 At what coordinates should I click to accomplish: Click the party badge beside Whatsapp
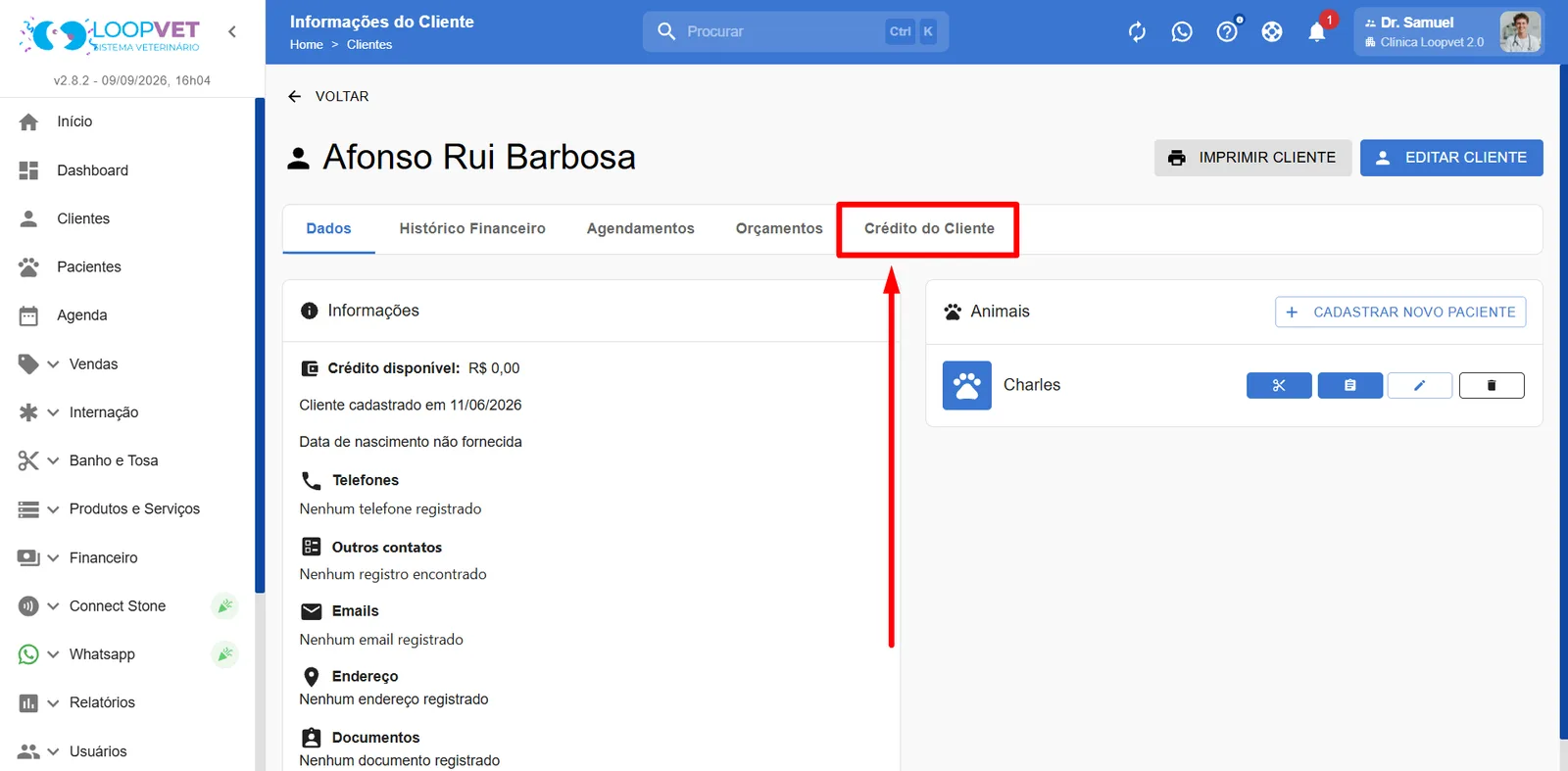[x=224, y=654]
